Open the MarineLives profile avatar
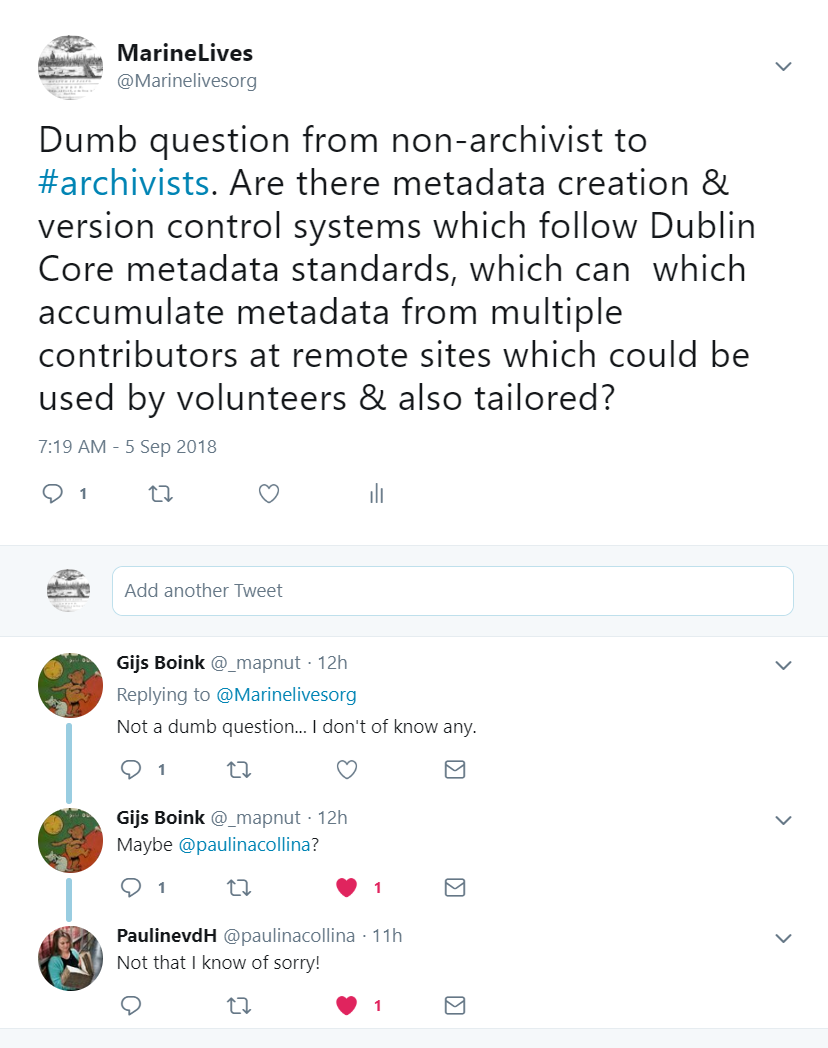 (70, 67)
